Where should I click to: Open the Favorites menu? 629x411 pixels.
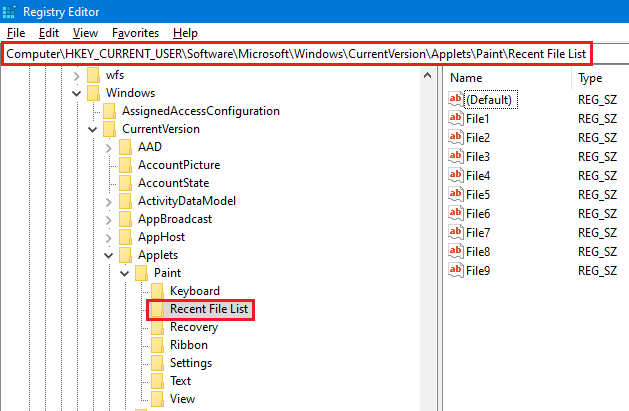pyautogui.click(x=136, y=33)
